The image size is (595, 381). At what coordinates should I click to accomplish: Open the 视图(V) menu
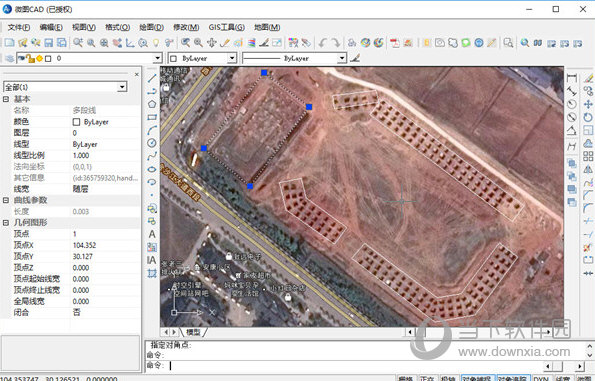(84, 27)
